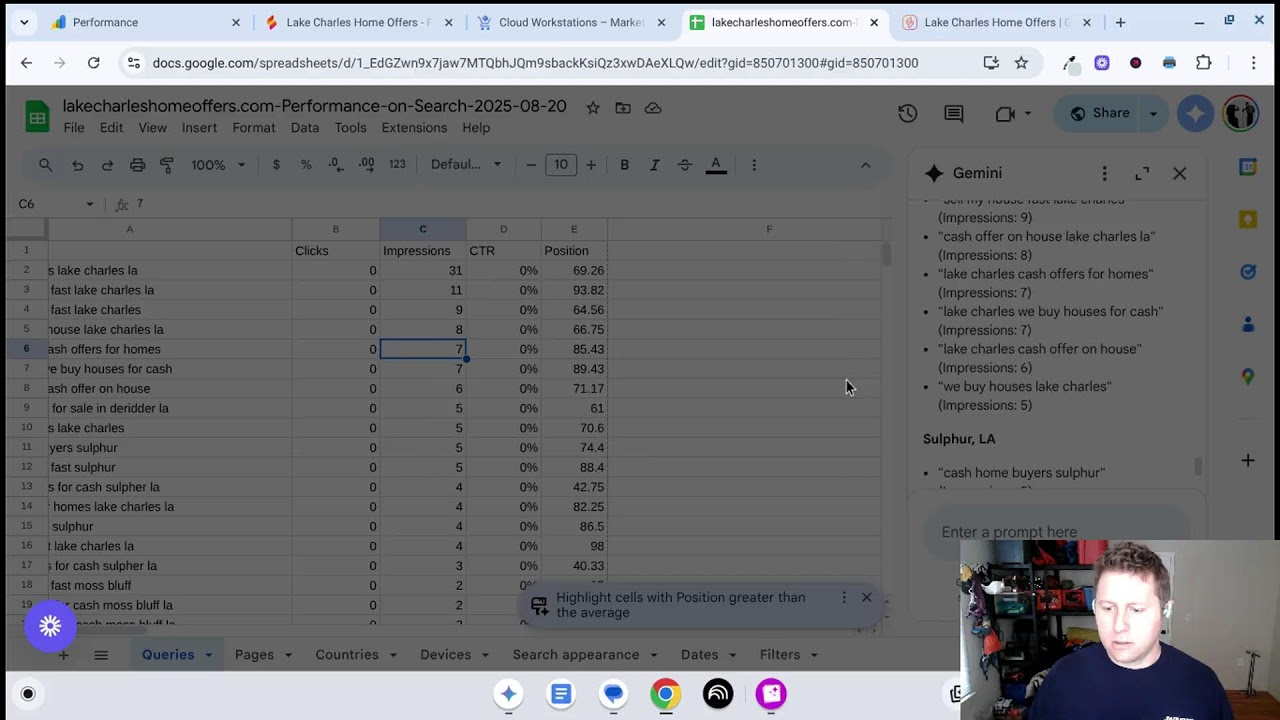This screenshot has width=1280, height=720.
Task: Start a Meet call from camera icon
Action: (x=1005, y=114)
